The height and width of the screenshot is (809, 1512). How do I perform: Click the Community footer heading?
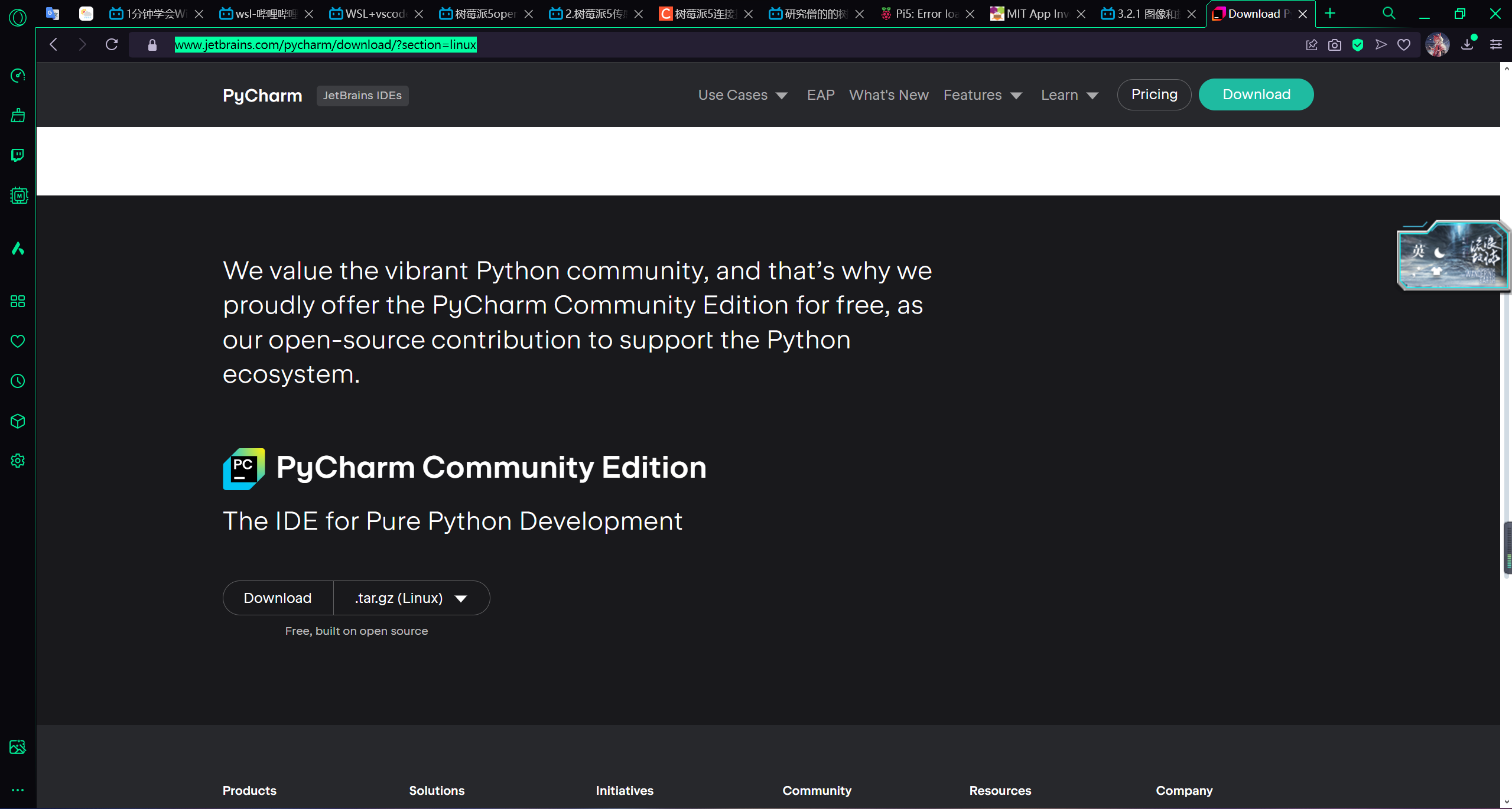click(x=817, y=791)
